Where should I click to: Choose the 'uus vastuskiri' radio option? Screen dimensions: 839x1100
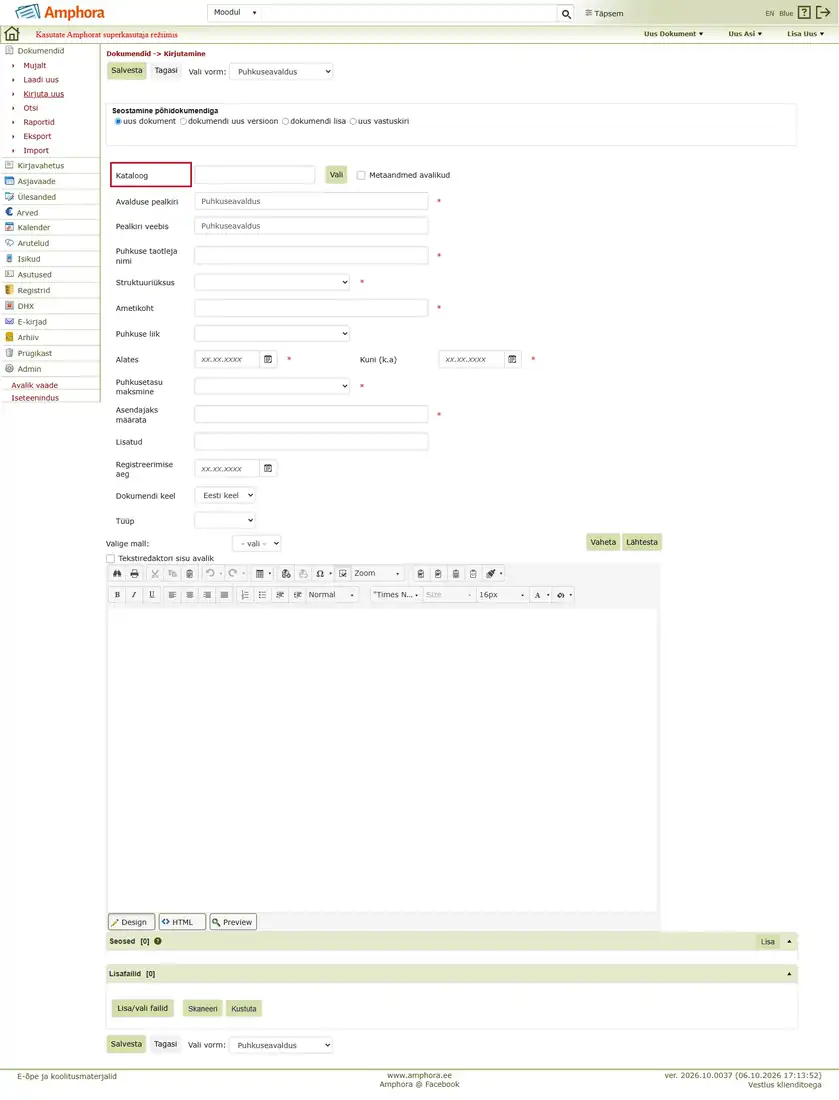tap(354, 121)
